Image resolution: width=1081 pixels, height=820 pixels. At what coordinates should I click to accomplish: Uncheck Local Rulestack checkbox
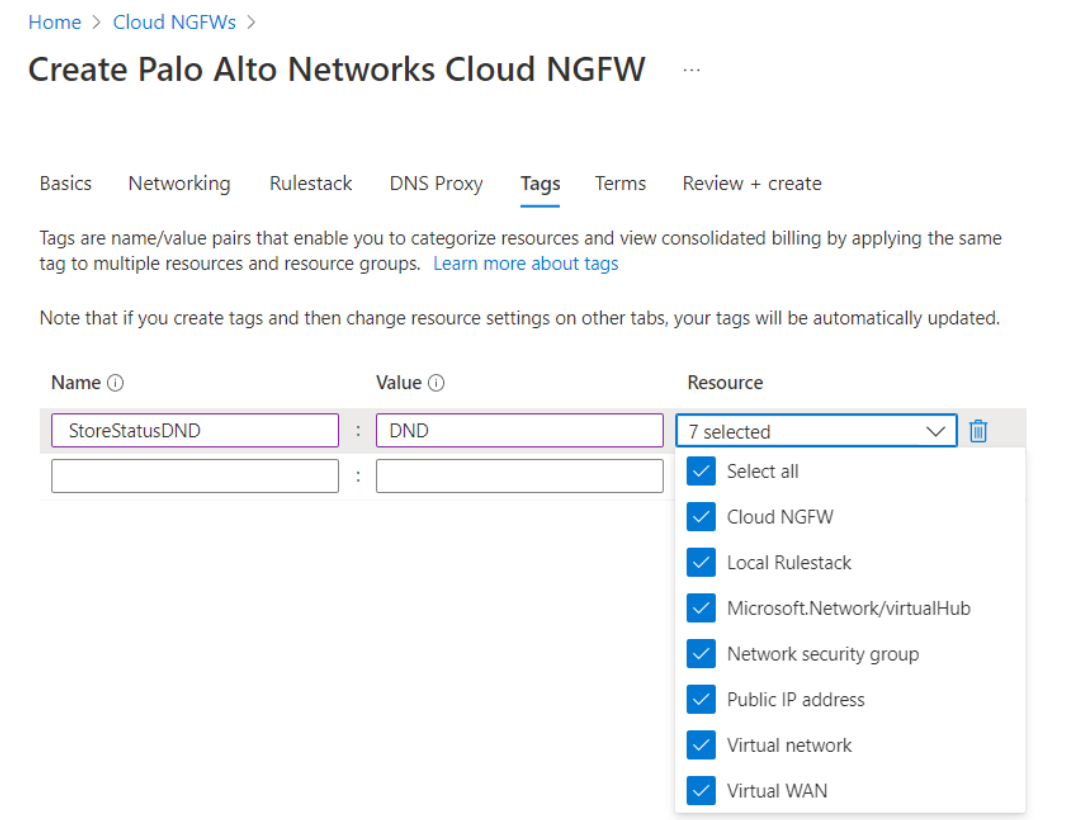pyautogui.click(x=701, y=563)
